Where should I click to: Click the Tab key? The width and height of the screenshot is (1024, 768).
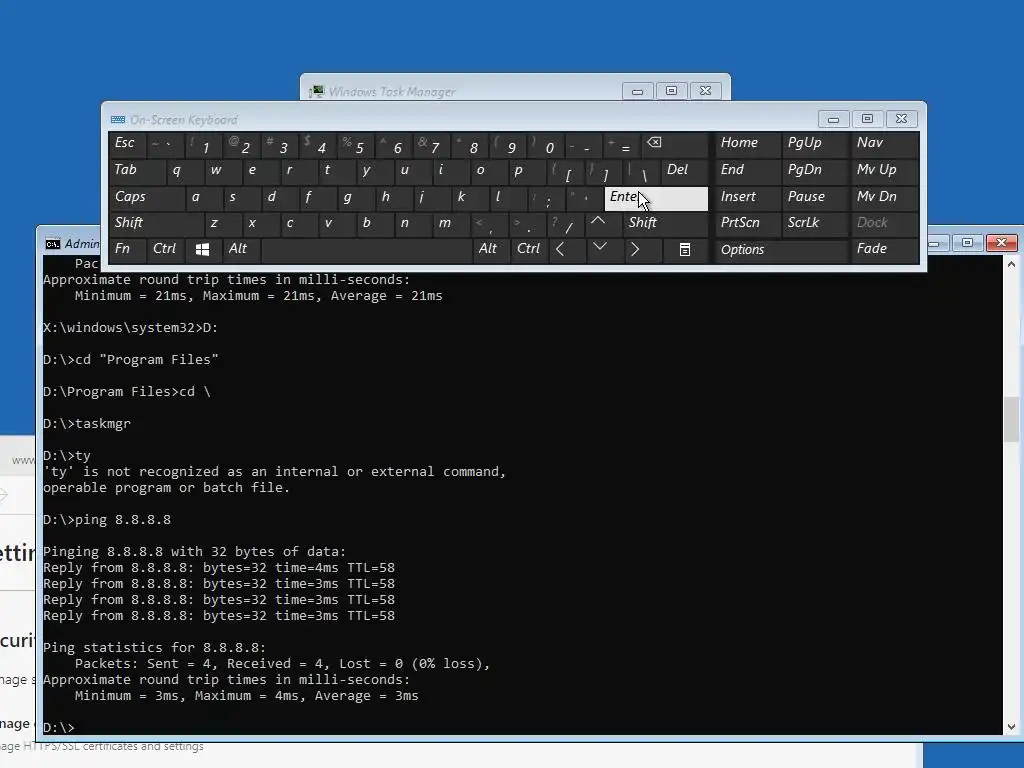[136, 170]
